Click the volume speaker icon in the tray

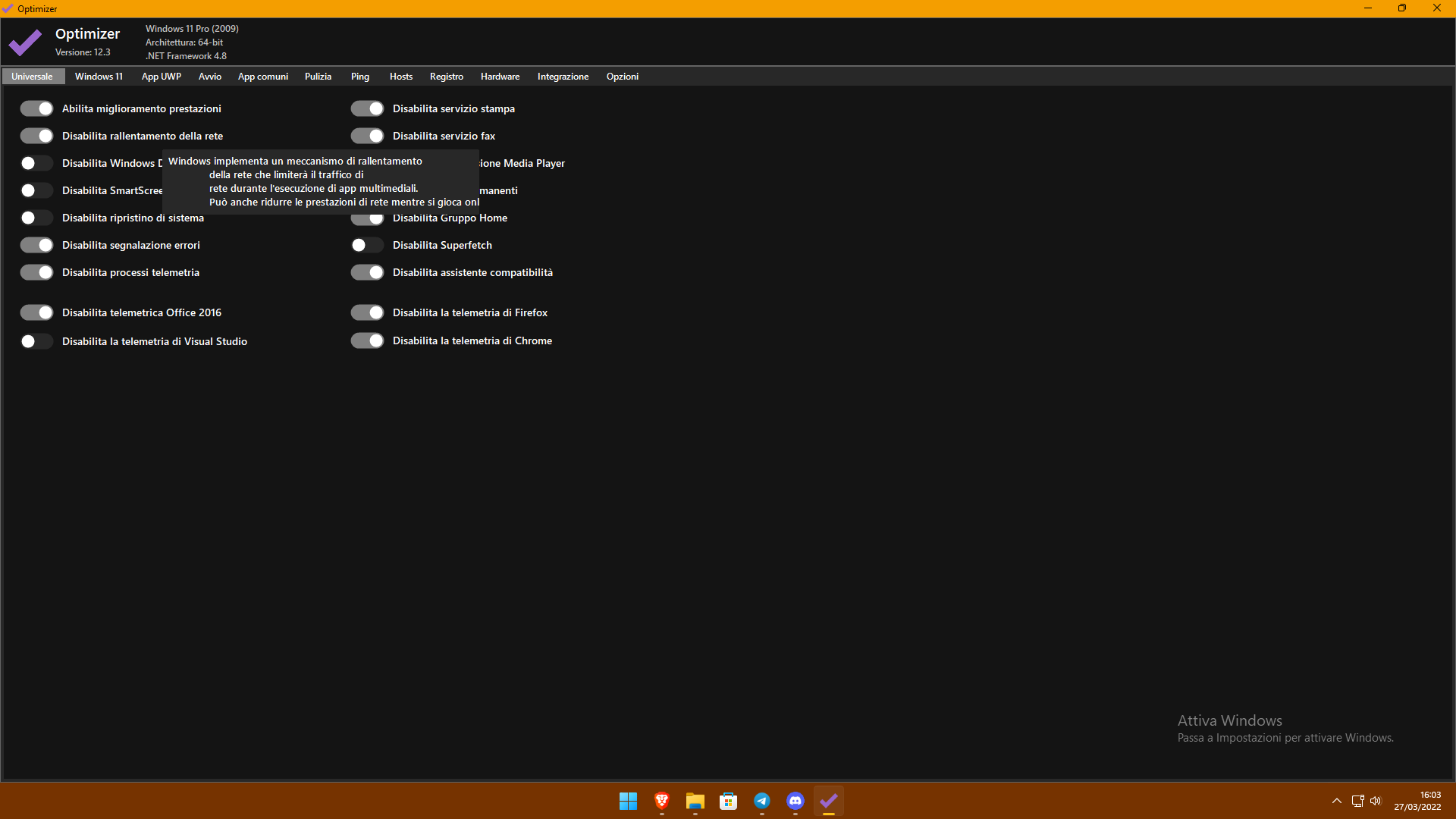click(1376, 801)
